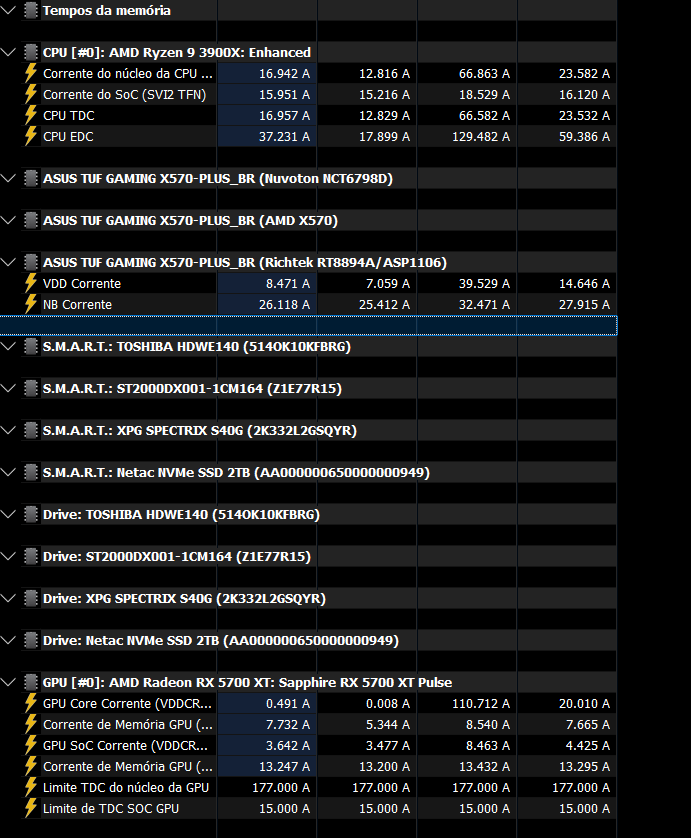691x838 pixels.
Task: Click GPU Core maximum value 110.712 A
Action: [x=481, y=703]
